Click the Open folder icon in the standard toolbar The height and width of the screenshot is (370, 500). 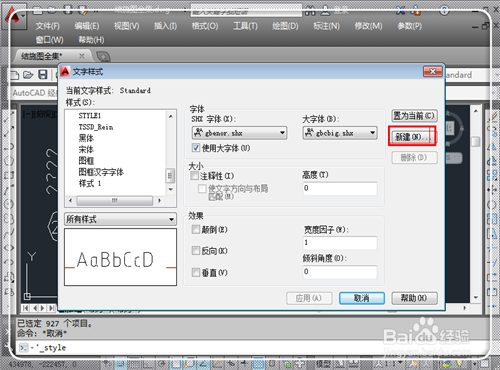pyautogui.click(x=28, y=75)
